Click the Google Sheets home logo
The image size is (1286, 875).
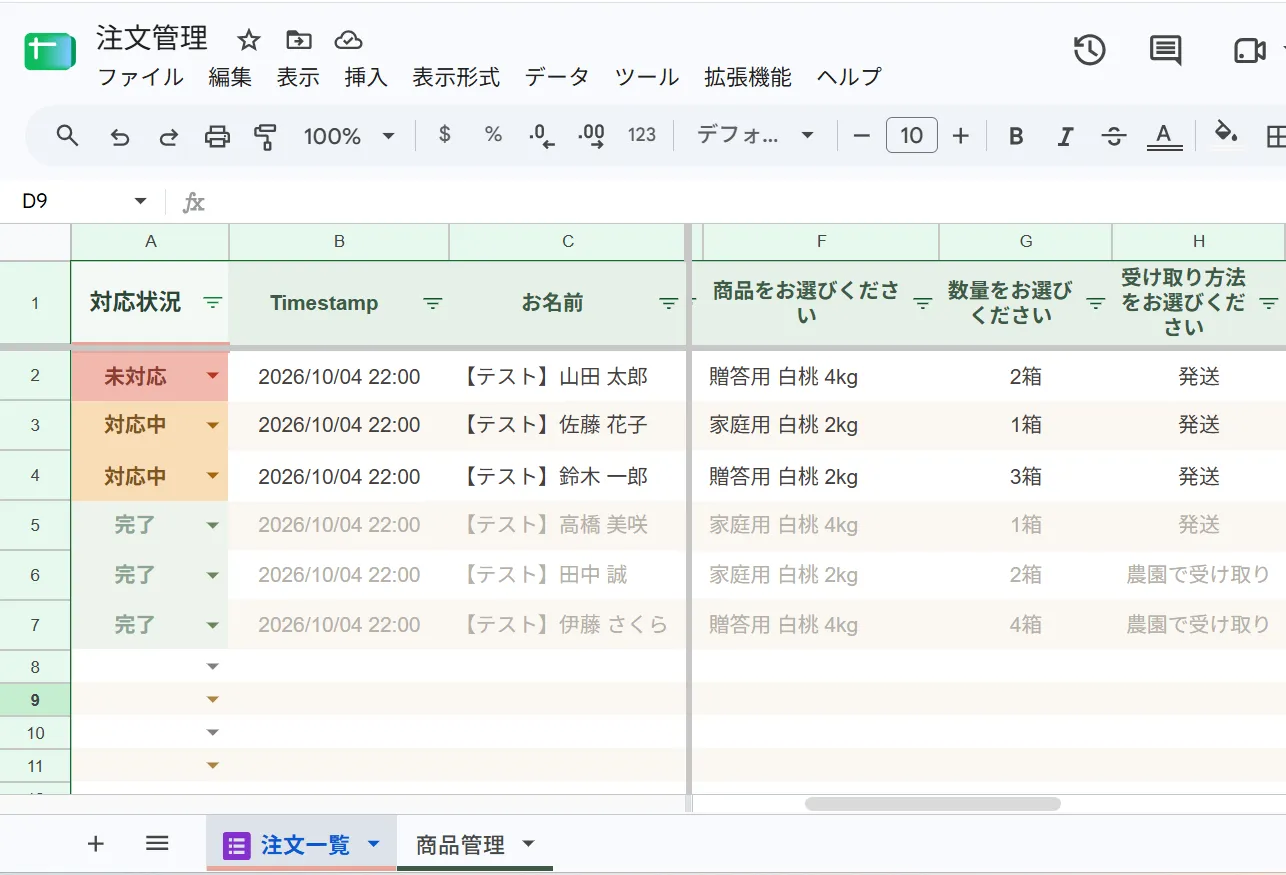click(50, 51)
